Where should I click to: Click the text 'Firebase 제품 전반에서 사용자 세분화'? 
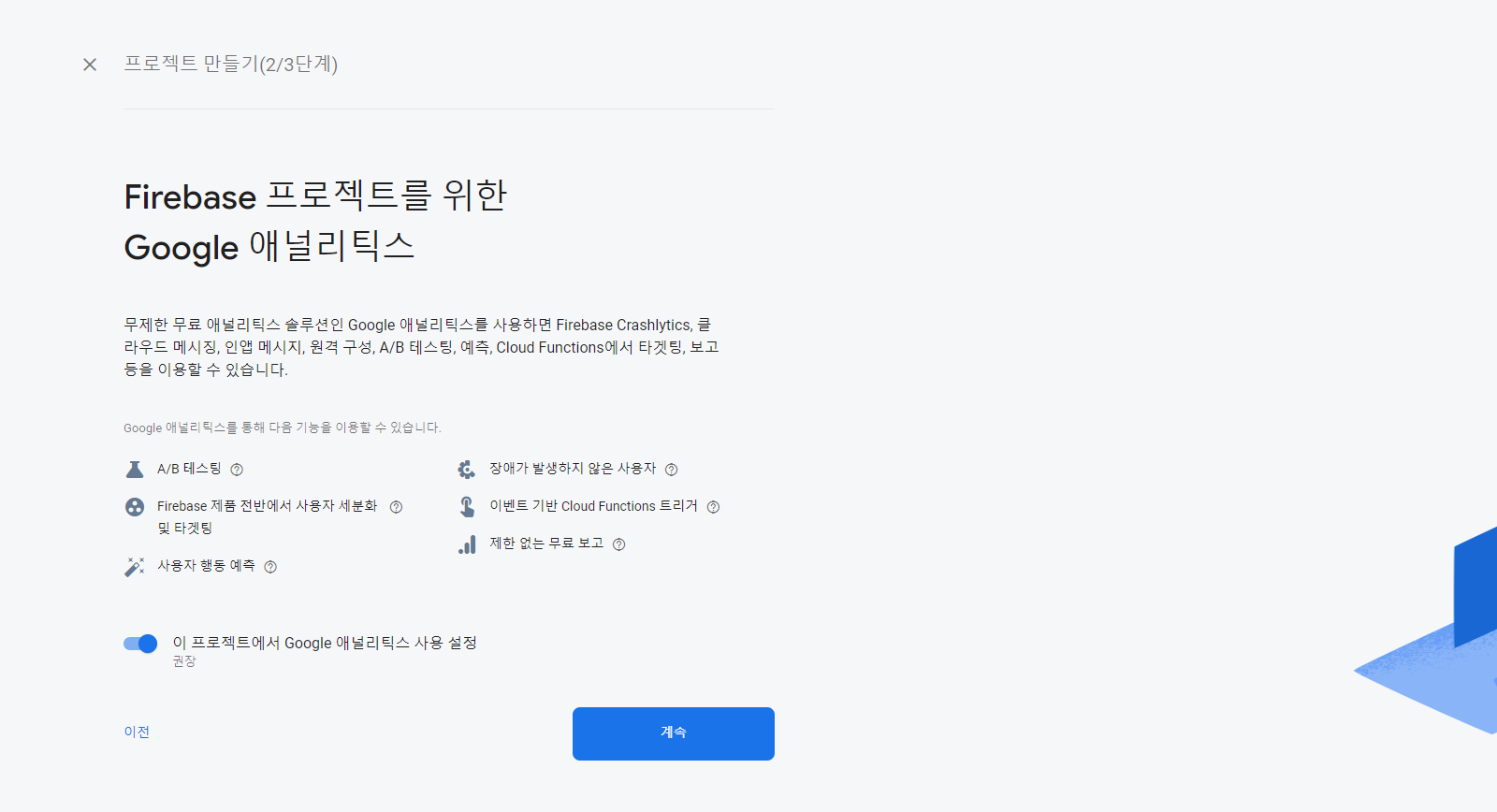click(267, 506)
